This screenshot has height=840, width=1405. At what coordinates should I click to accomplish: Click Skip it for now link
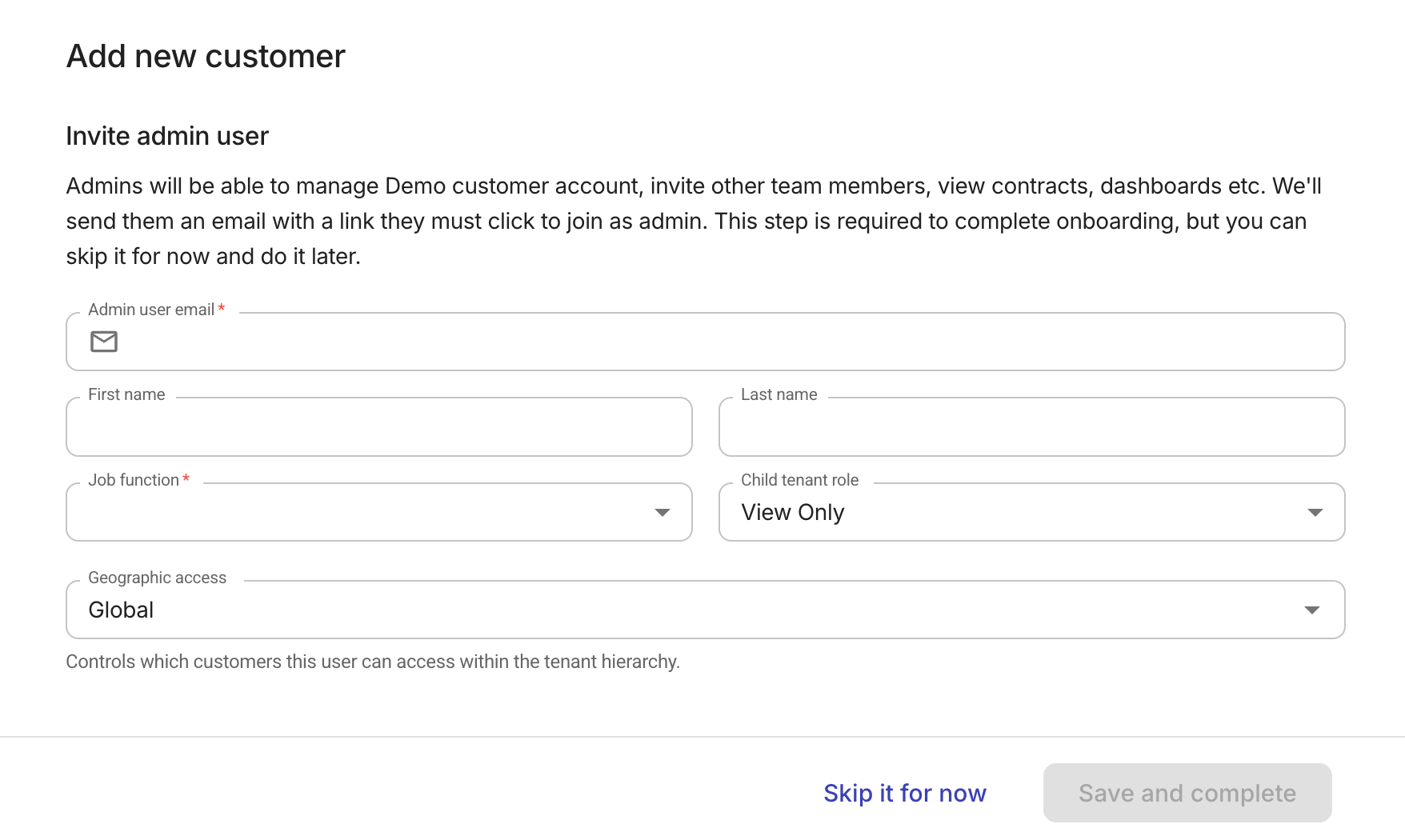pos(905,793)
